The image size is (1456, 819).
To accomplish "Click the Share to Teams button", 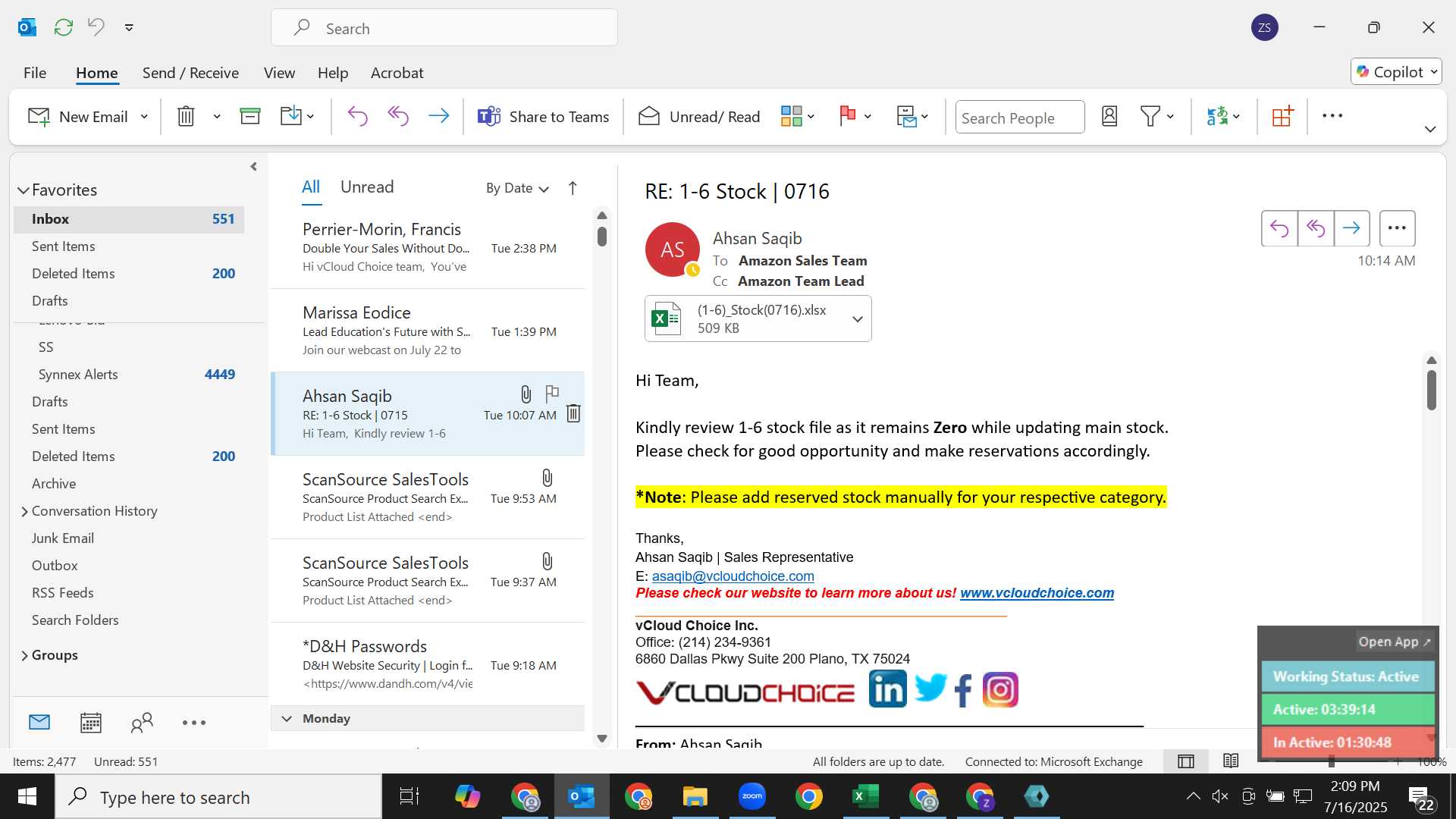I will (543, 117).
